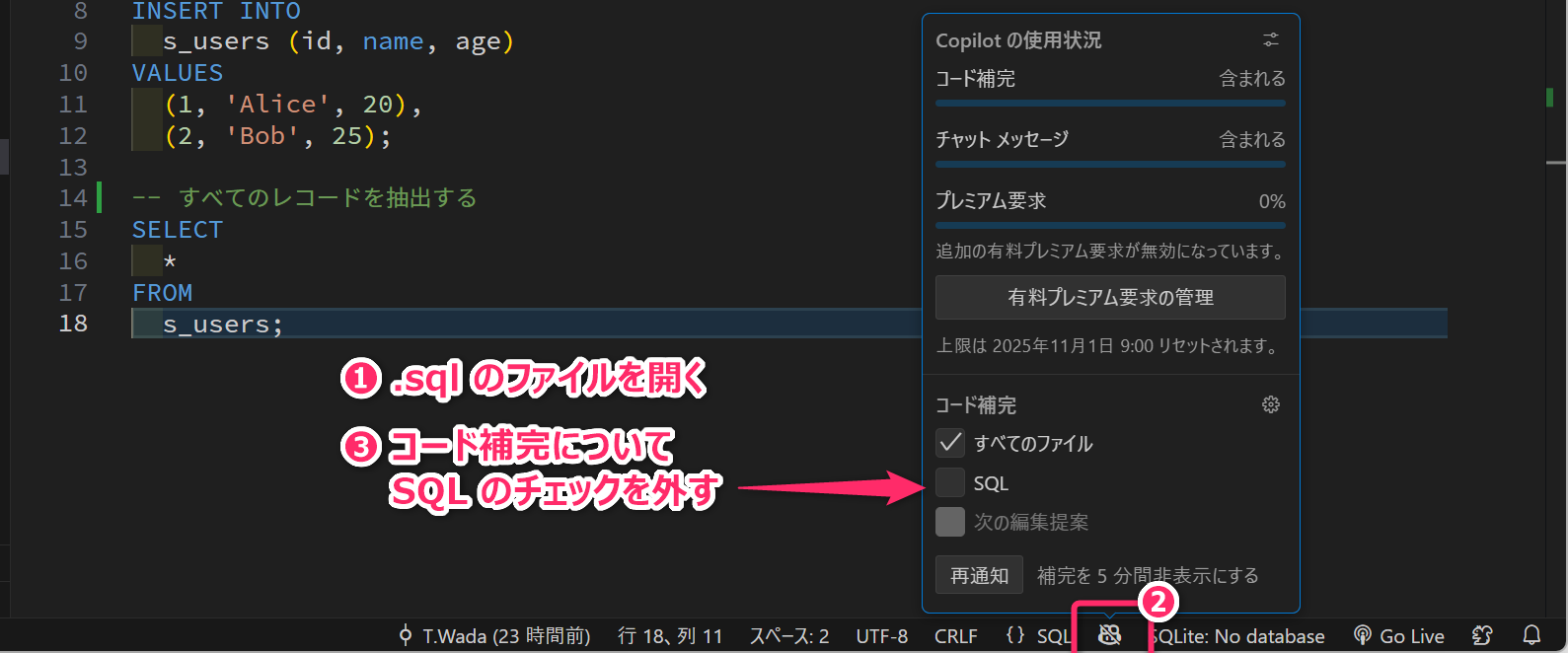Click the Go Live broadcast icon
Image resolution: width=1568 pixels, height=653 pixels.
pyautogui.click(x=1363, y=635)
